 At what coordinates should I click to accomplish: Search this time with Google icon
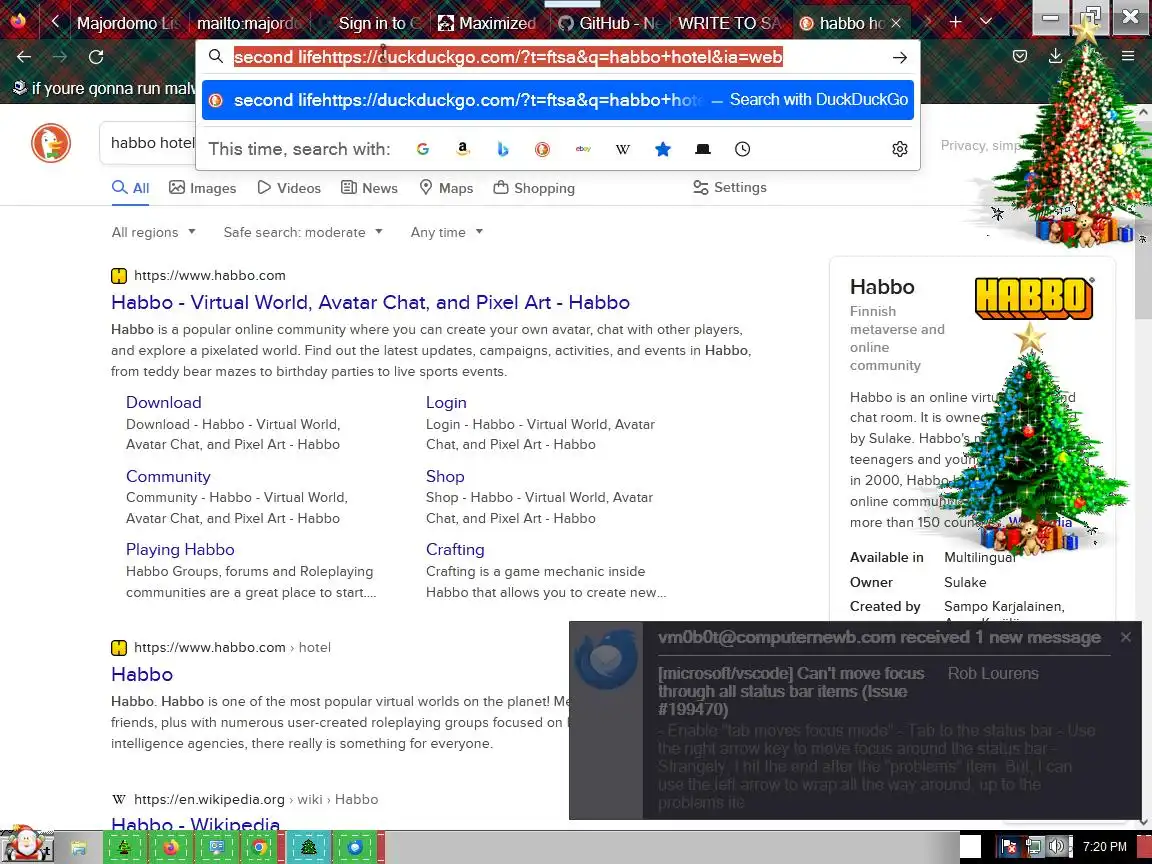422,149
